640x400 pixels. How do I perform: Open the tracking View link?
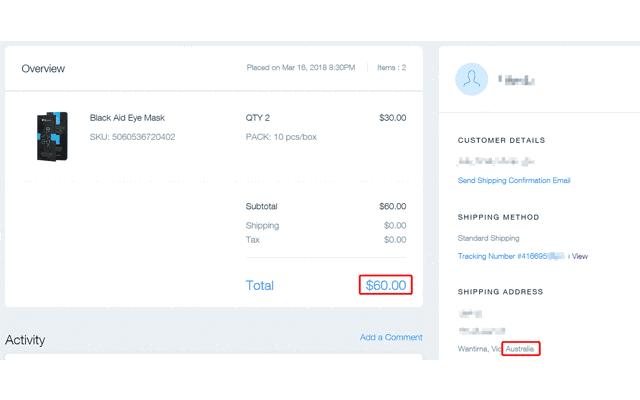coord(580,256)
